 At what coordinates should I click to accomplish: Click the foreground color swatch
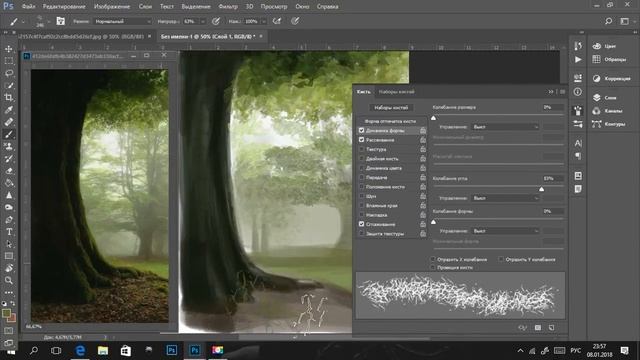[6, 313]
